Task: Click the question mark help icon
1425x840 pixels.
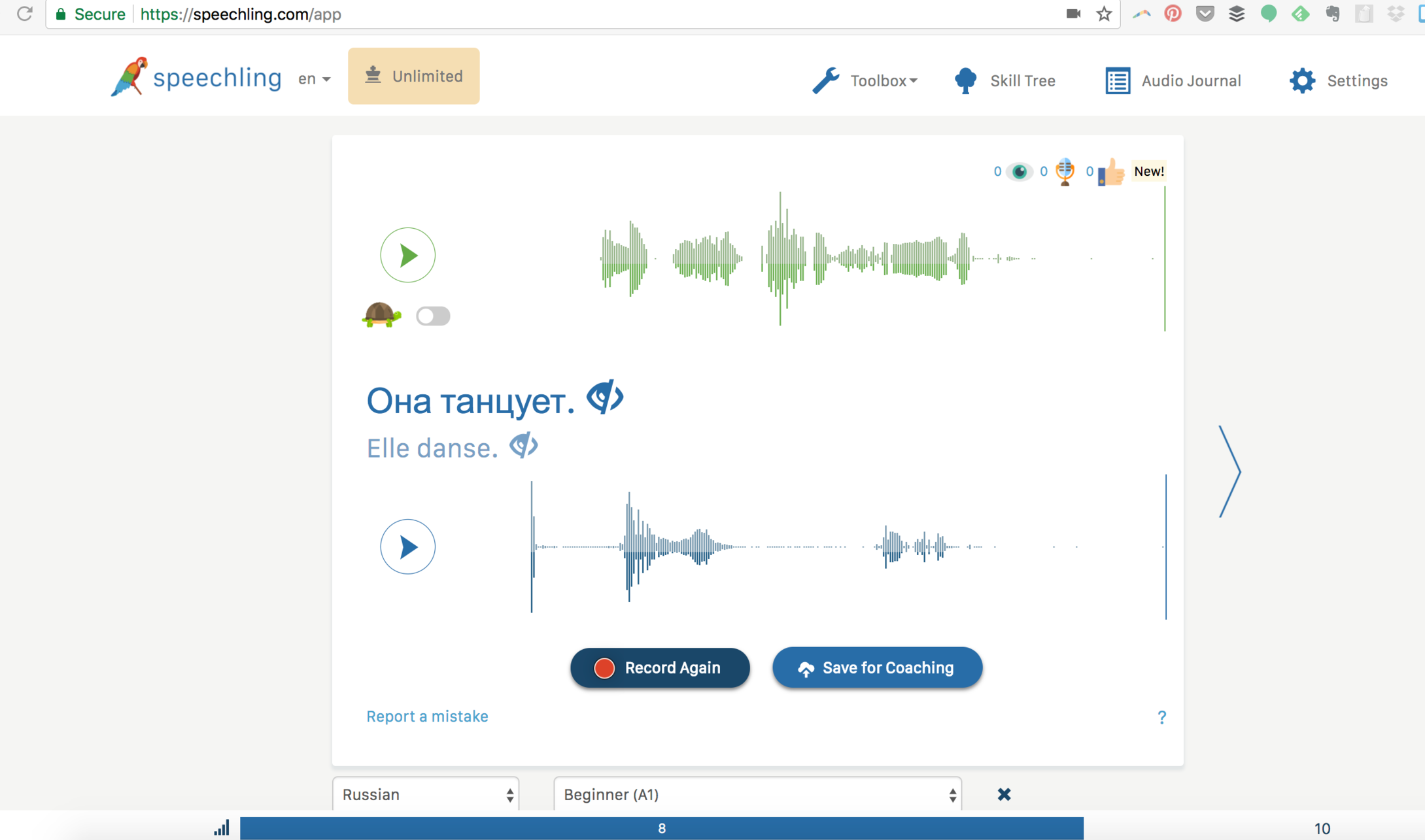Action: (1162, 717)
